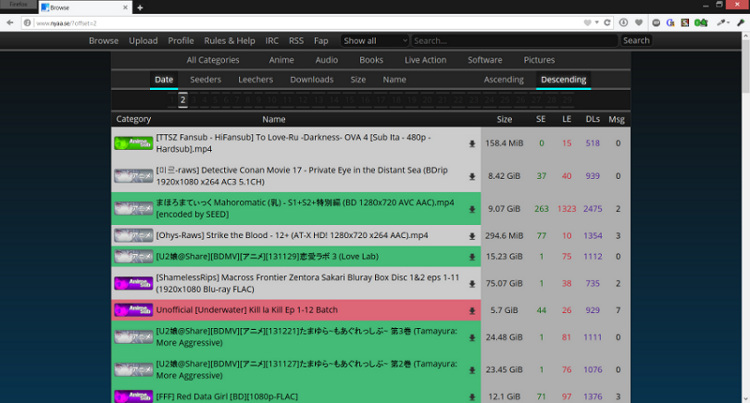Expand the address bar history dropdown arrow

[x=597, y=22]
